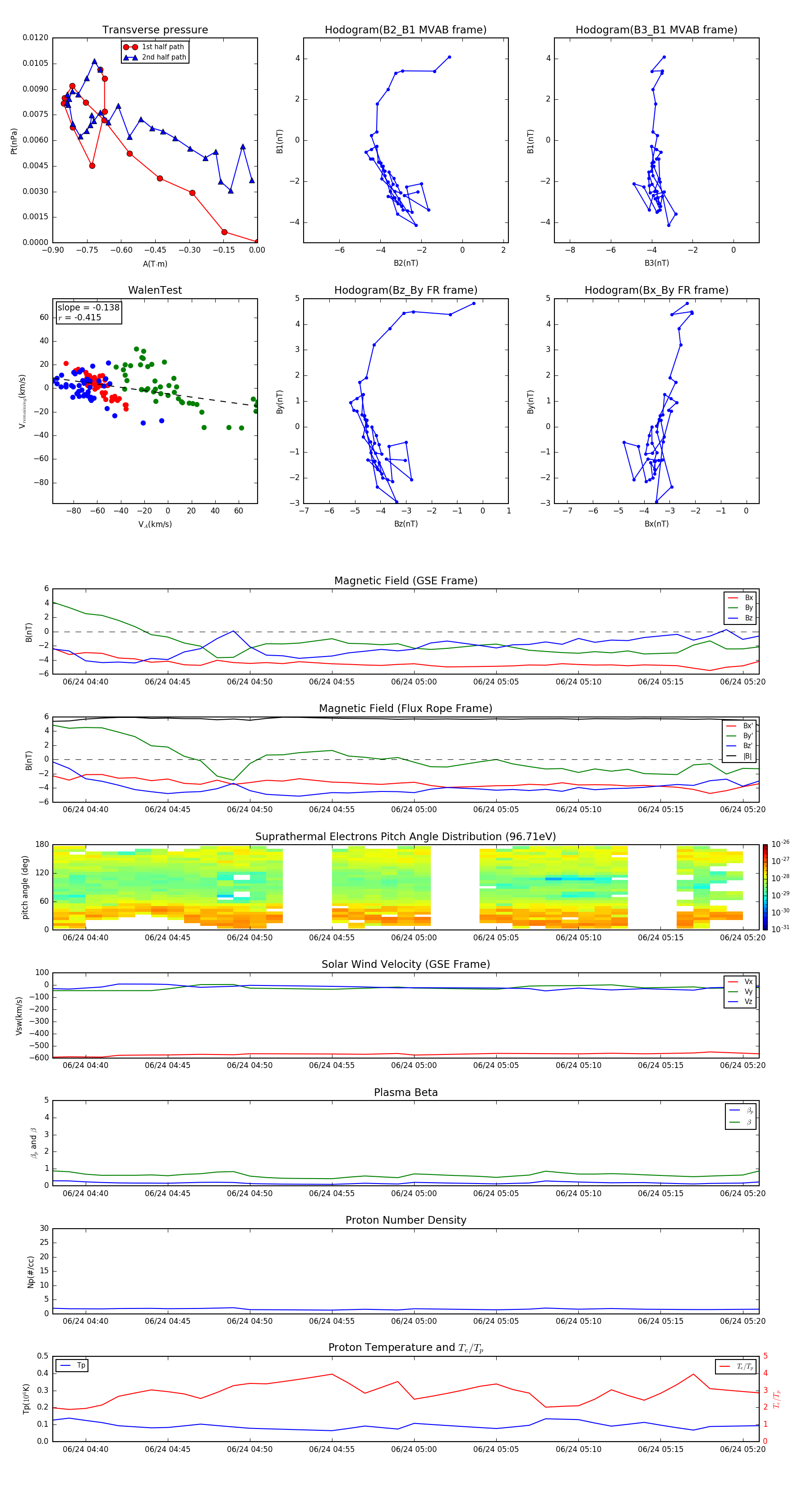812x1489 pixels.
Task: Click the 'Plasma Beta' panel title
Action: (406, 1093)
